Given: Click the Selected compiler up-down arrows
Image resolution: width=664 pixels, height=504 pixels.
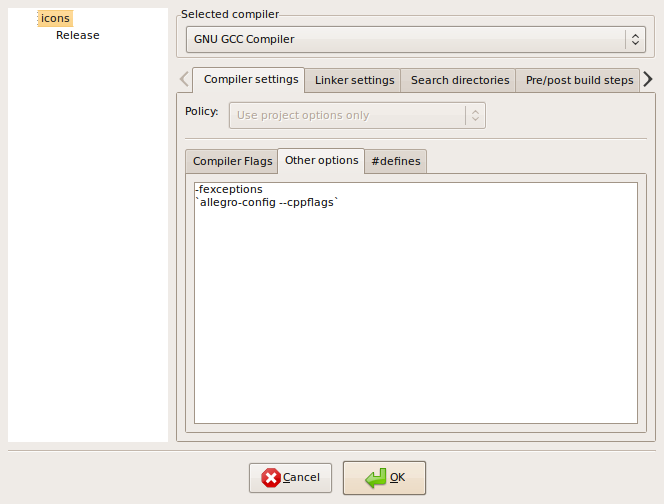Looking at the screenshot, I should (635, 39).
